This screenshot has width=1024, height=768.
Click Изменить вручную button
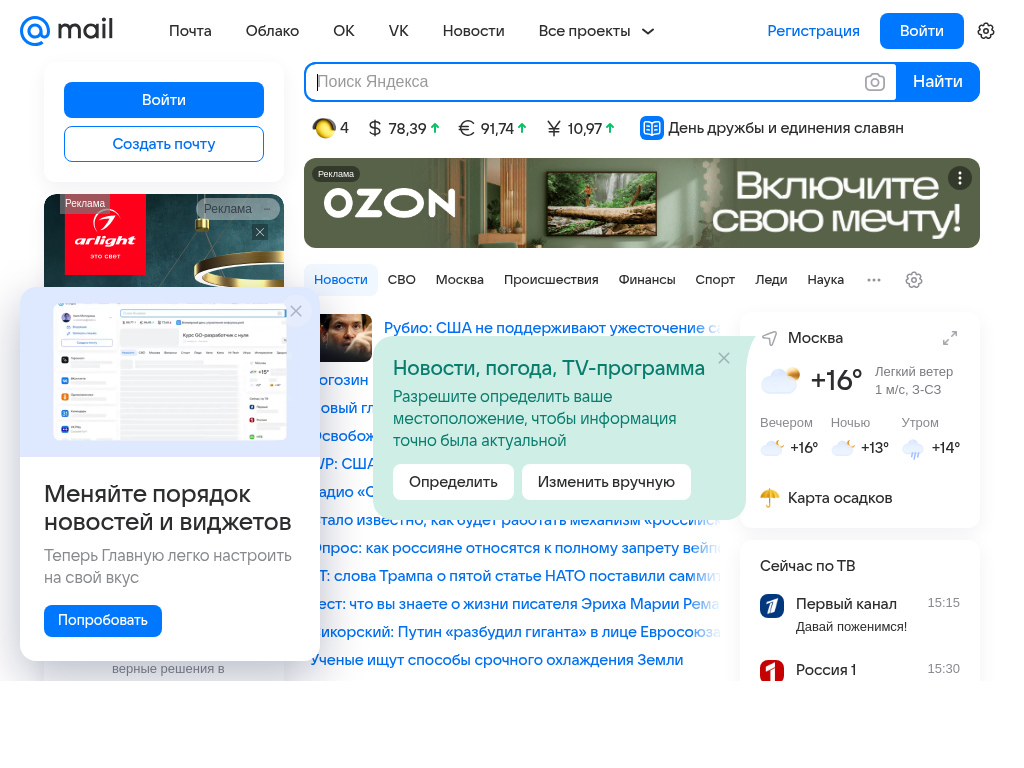pos(606,482)
